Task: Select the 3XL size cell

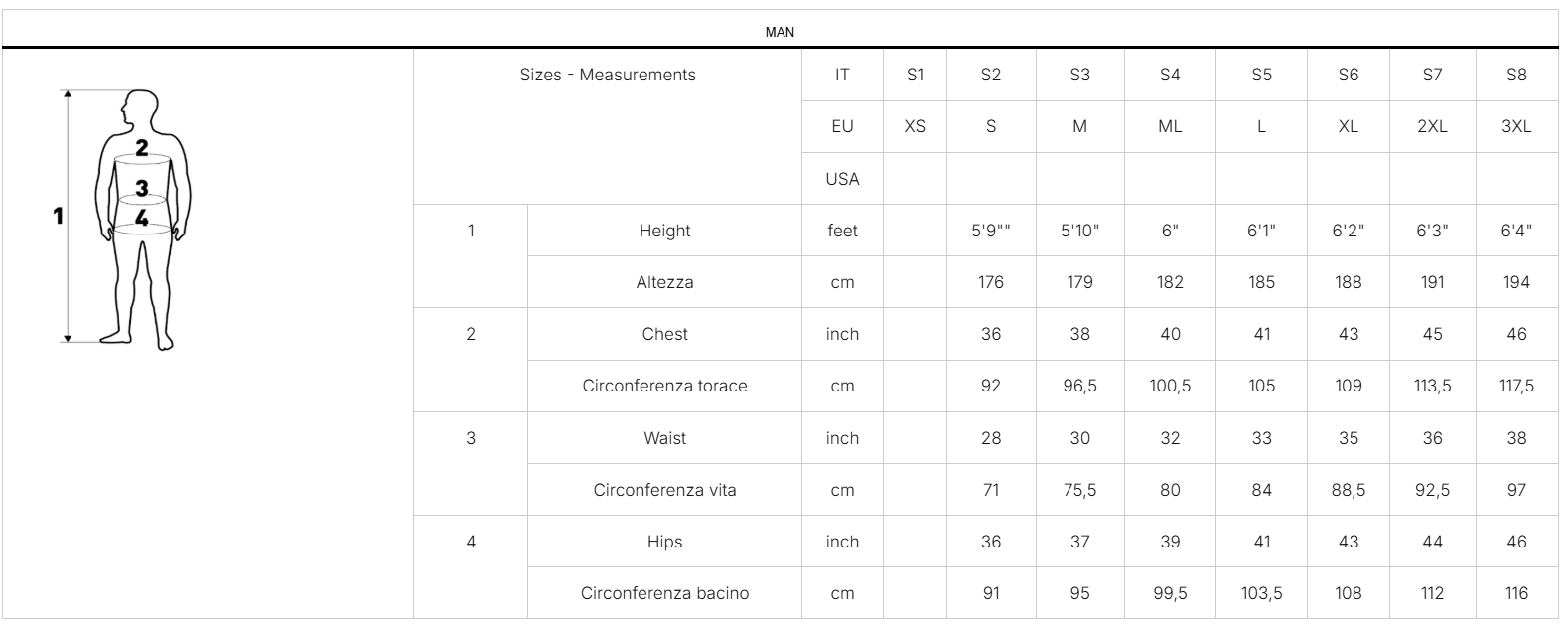Action: coord(1515,126)
